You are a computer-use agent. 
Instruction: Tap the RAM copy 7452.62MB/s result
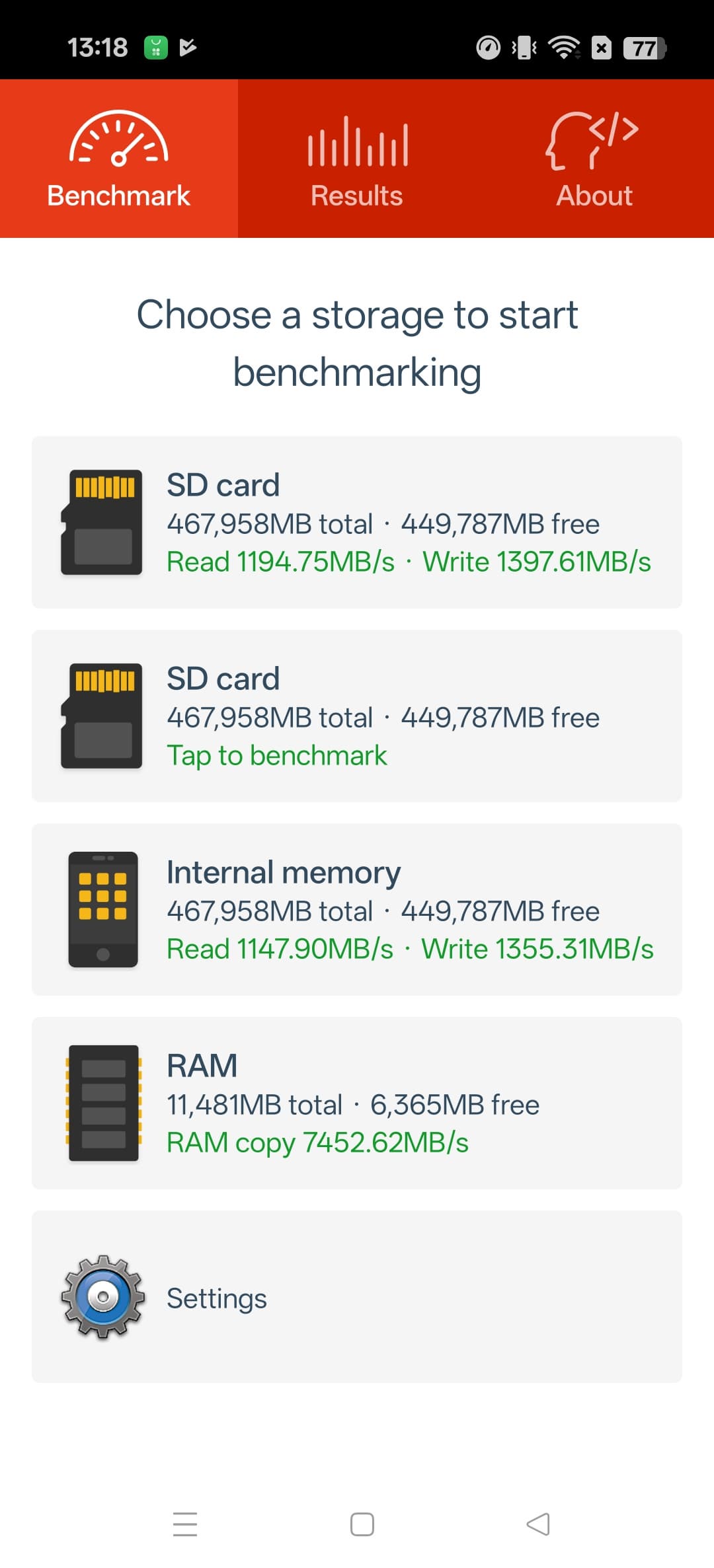(317, 1142)
